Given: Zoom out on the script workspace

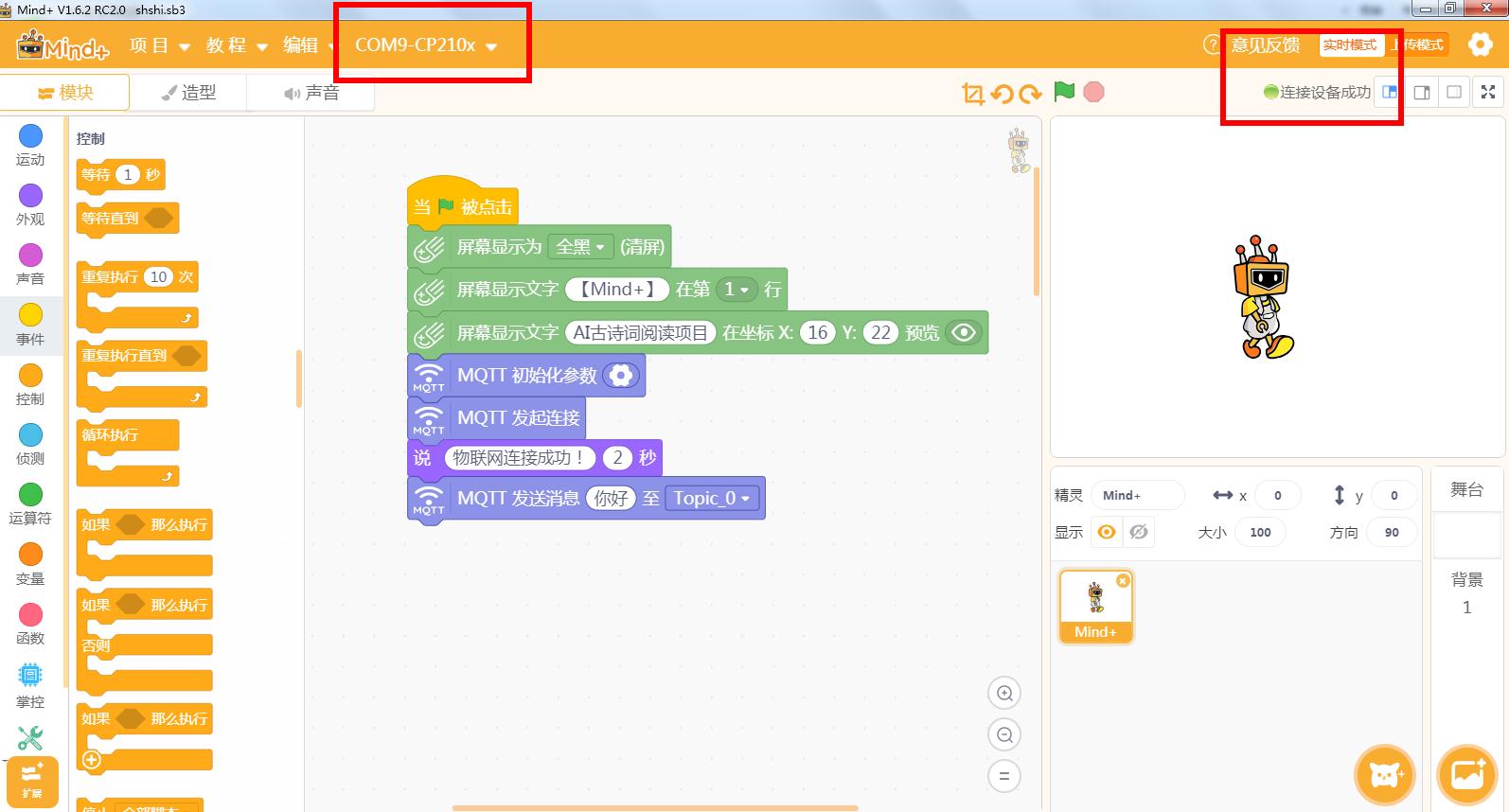Looking at the screenshot, I should click(1004, 734).
